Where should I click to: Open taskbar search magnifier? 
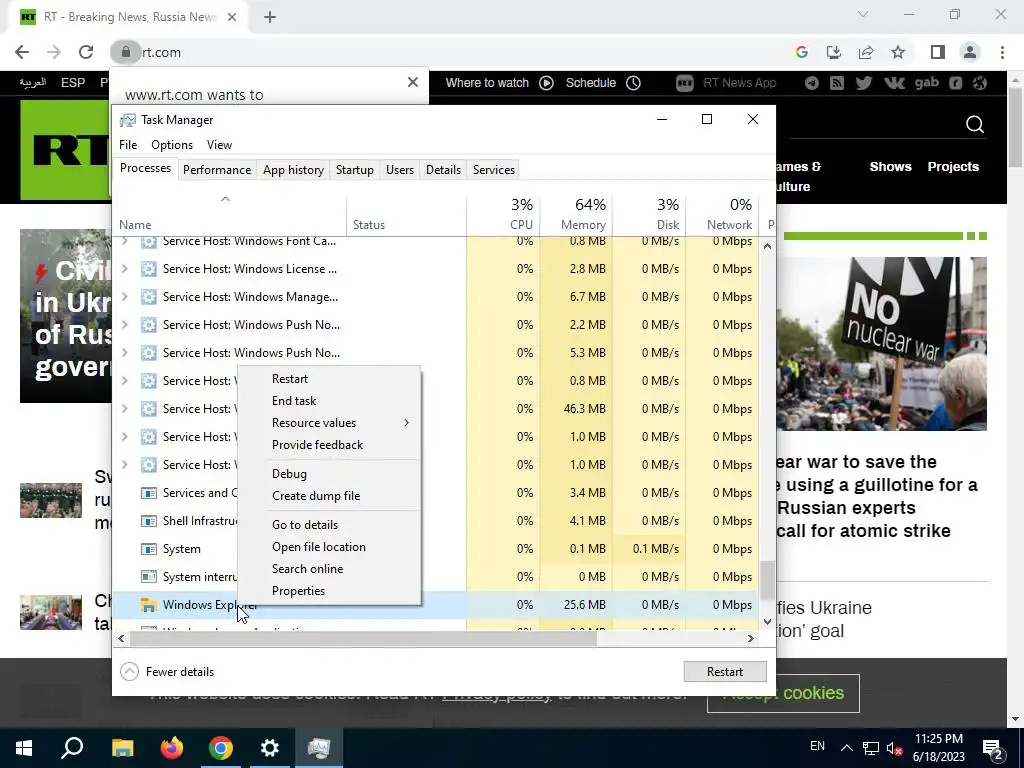72,748
